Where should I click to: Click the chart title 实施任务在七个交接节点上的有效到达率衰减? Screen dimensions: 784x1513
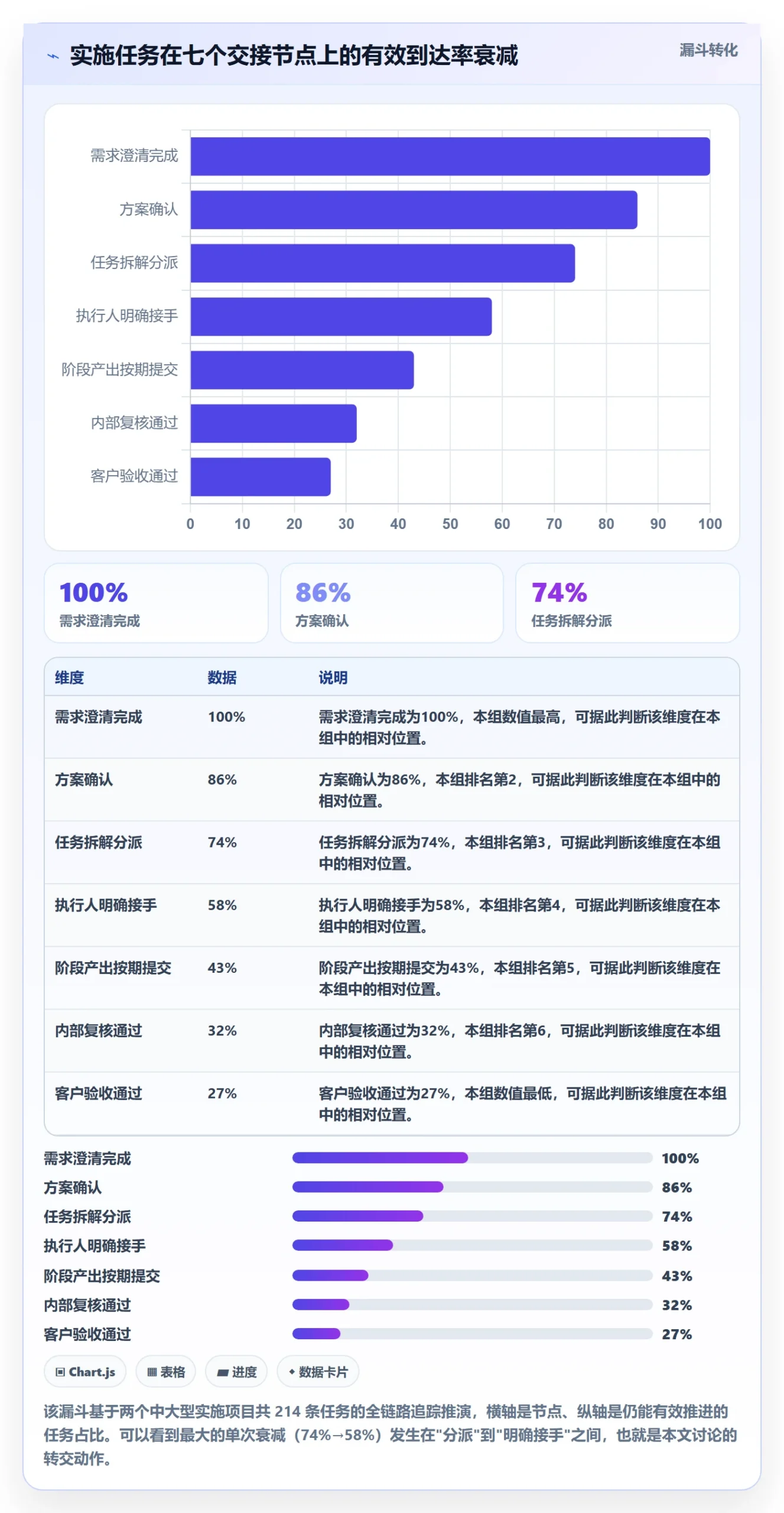[x=294, y=56]
